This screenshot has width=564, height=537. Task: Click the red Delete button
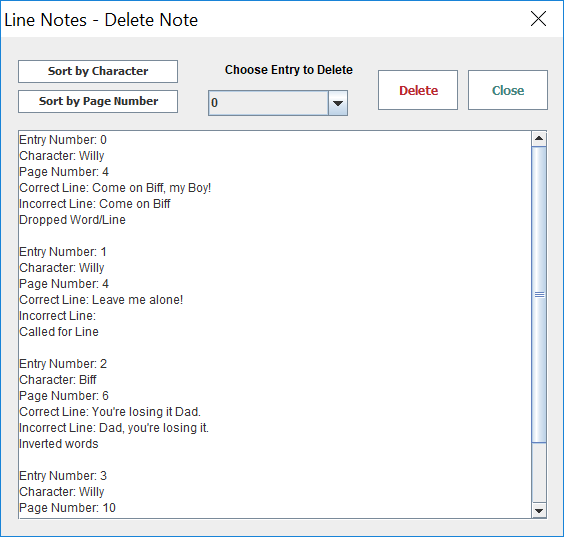418,90
